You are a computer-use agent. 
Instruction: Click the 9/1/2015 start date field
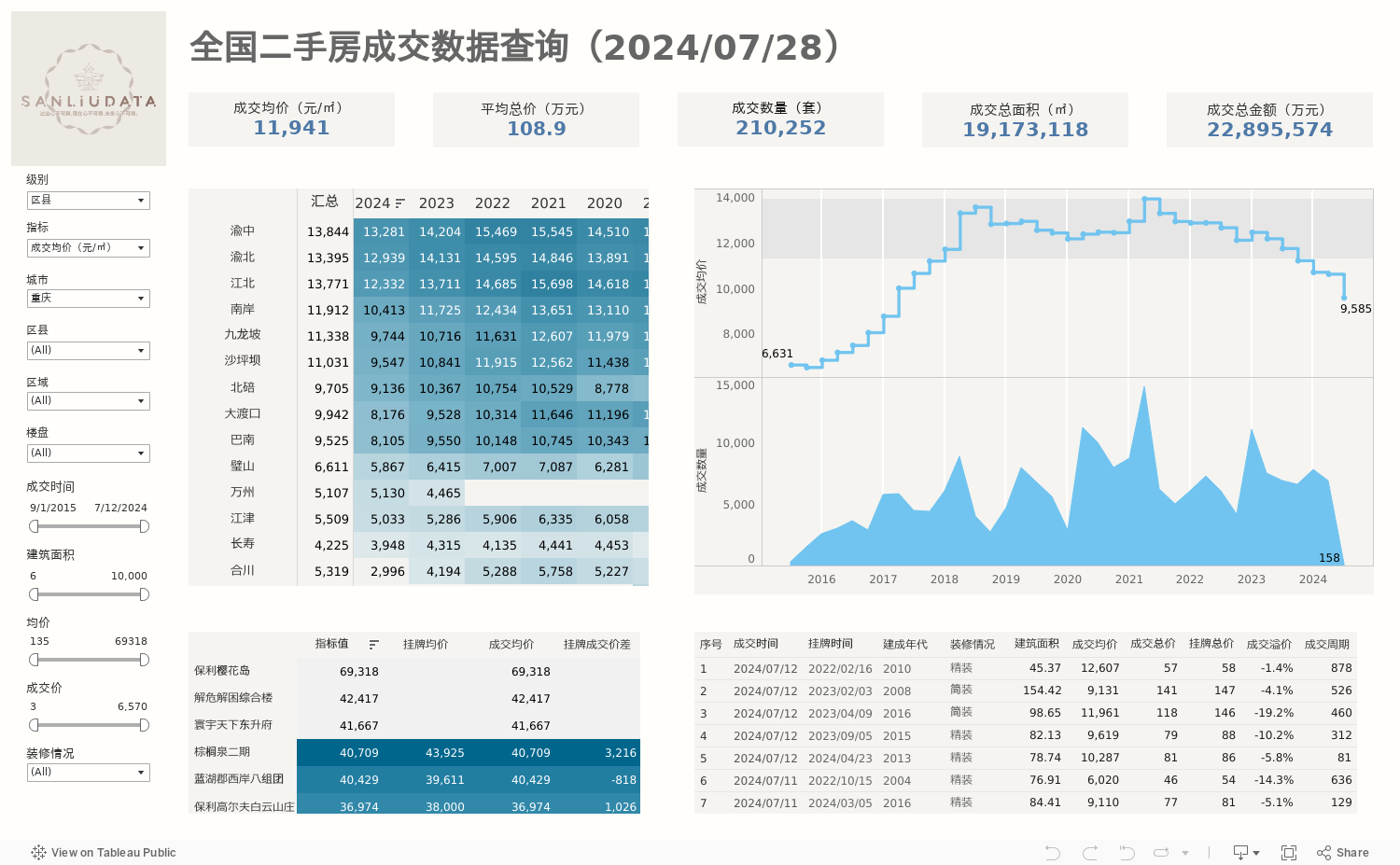tap(53, 508)
